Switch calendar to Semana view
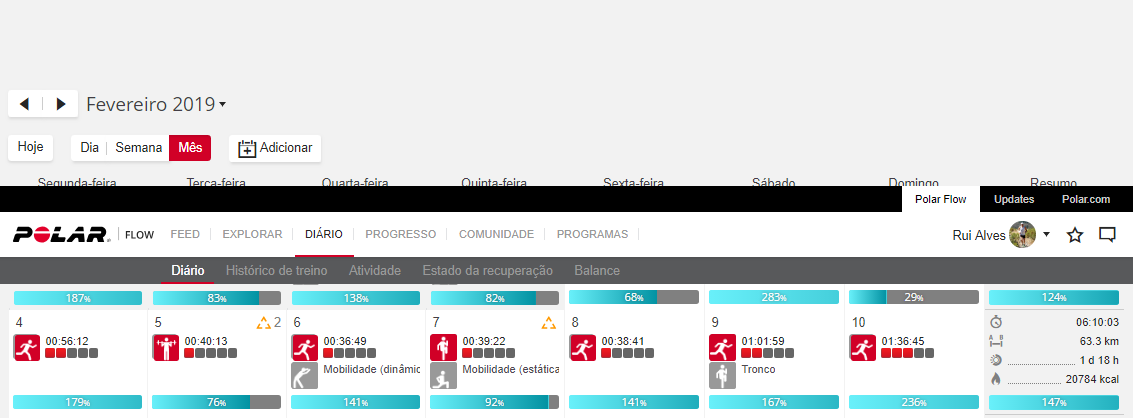The image size is (1133, 418). click(138, 148)
